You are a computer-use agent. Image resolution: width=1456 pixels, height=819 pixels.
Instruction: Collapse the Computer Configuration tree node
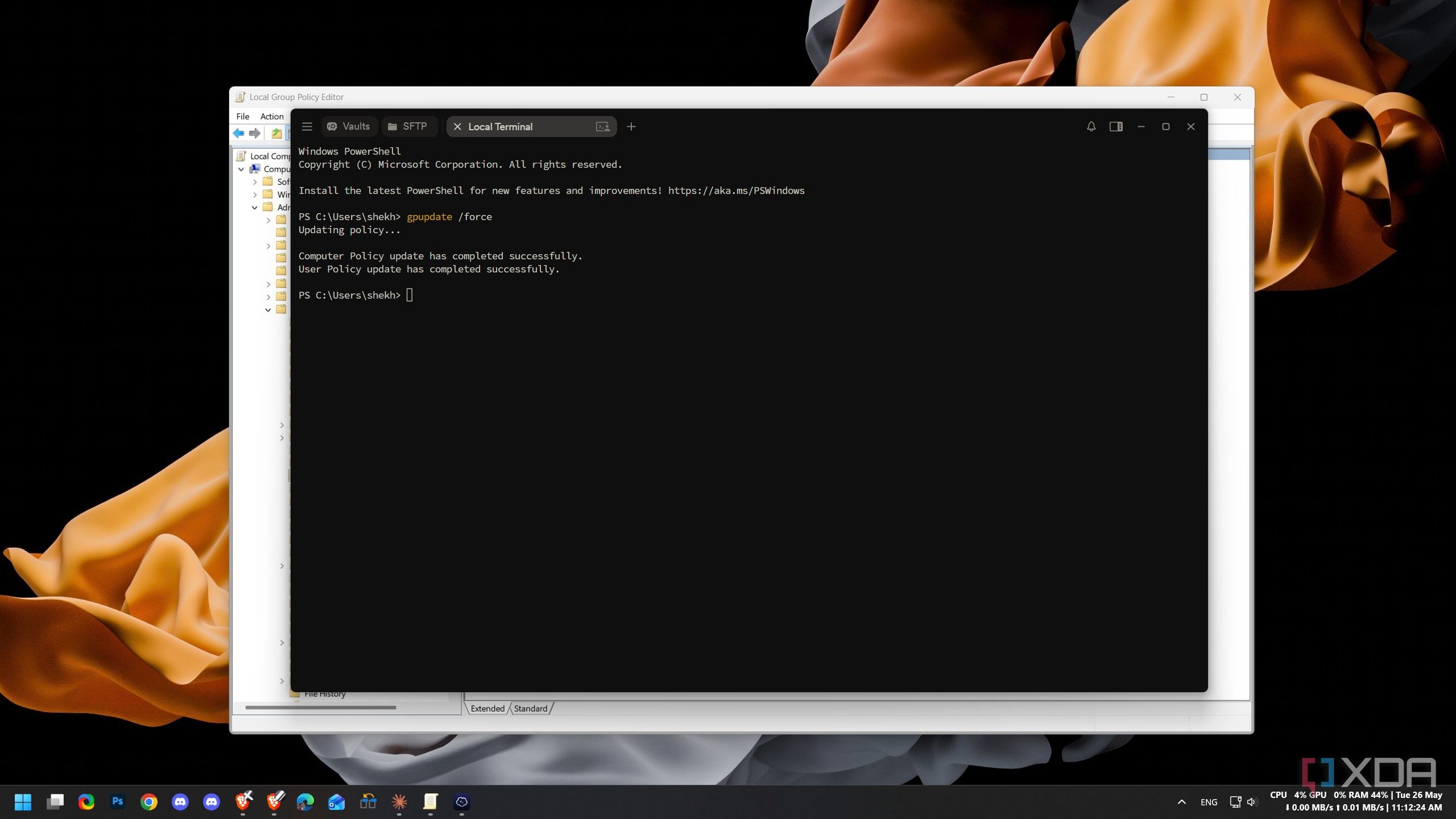click(241, 169)
